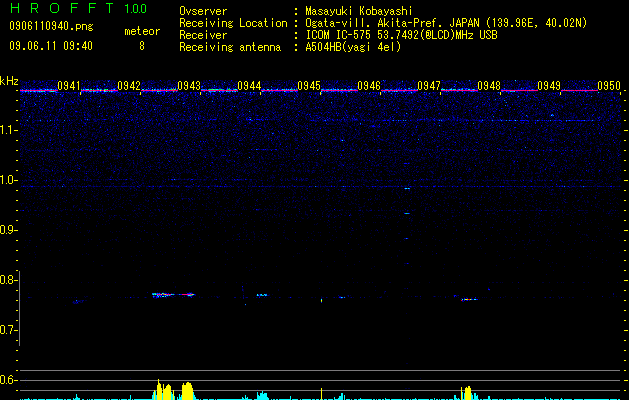Click the 0942 time marker
629x400 pixels.
(129, 86)
